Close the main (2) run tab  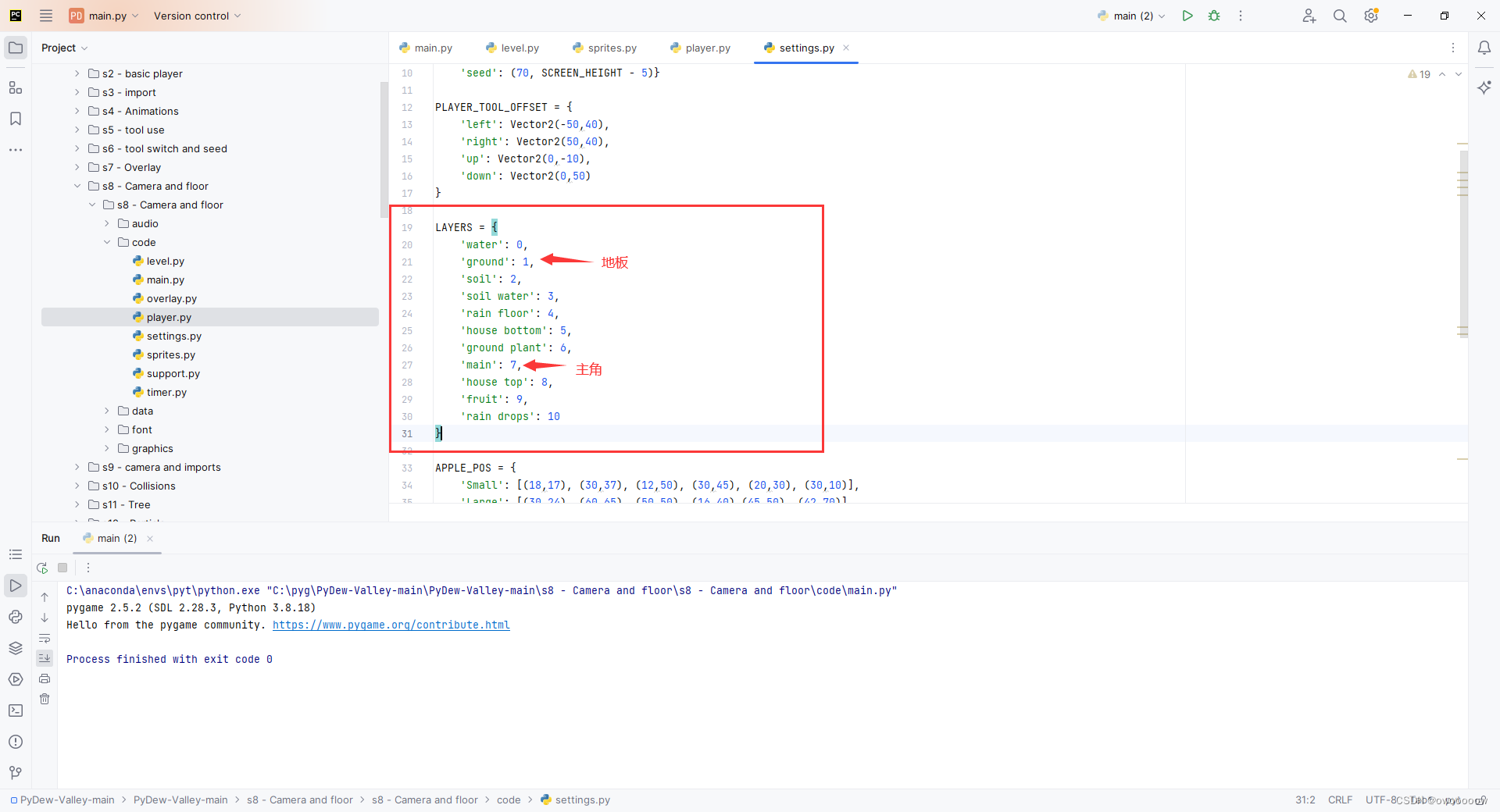click(150, 539)
